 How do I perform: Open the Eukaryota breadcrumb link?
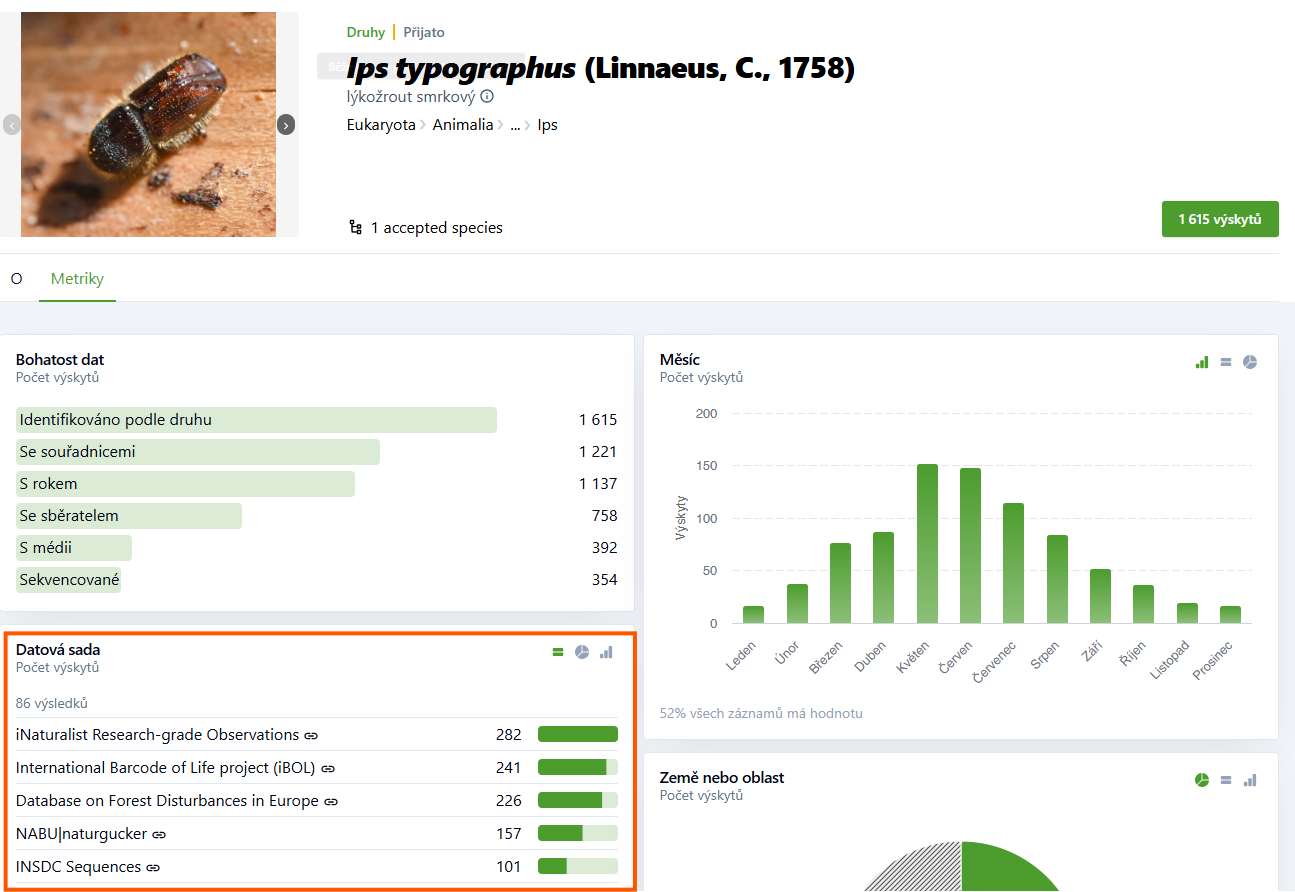point(381,125)
